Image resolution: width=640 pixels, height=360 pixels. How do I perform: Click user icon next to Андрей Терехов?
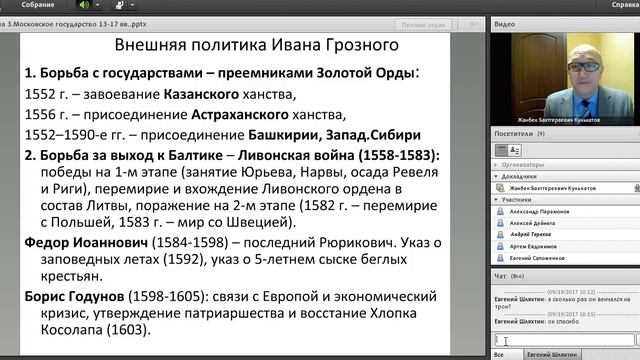click(500, 235)
